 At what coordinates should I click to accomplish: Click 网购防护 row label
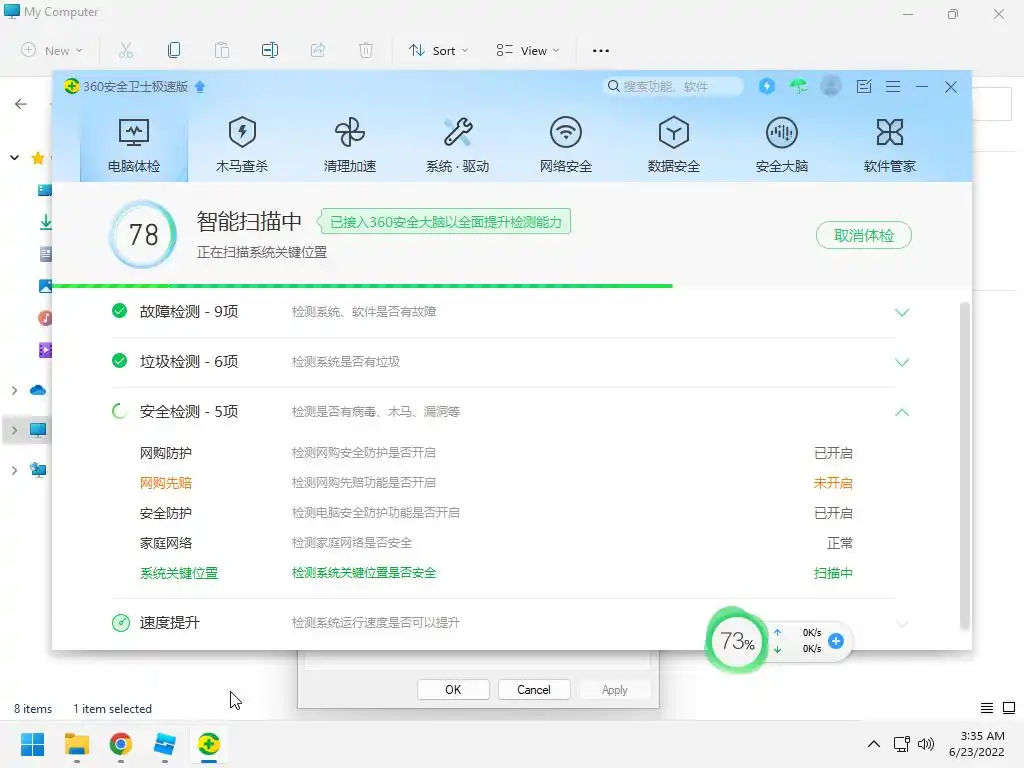click(x=166, y=453)
